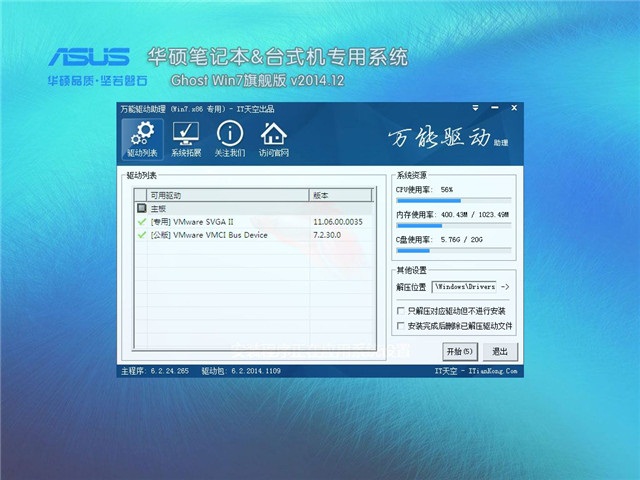
Task: Enable 安装完成后删除已解压驱动文件 checkbox
Action: pos(401,326)
